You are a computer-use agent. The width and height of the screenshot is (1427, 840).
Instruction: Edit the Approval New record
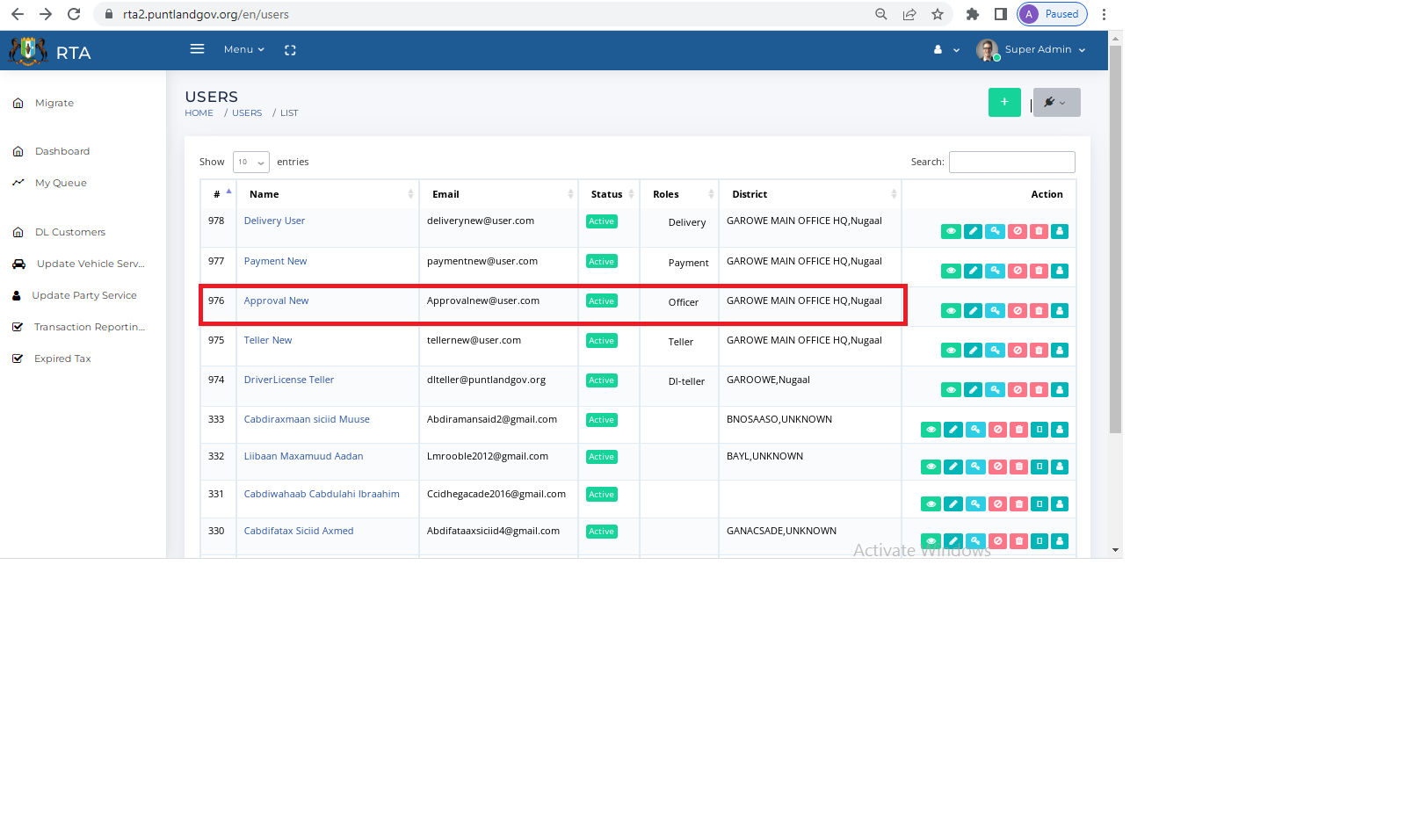(973, 310)
